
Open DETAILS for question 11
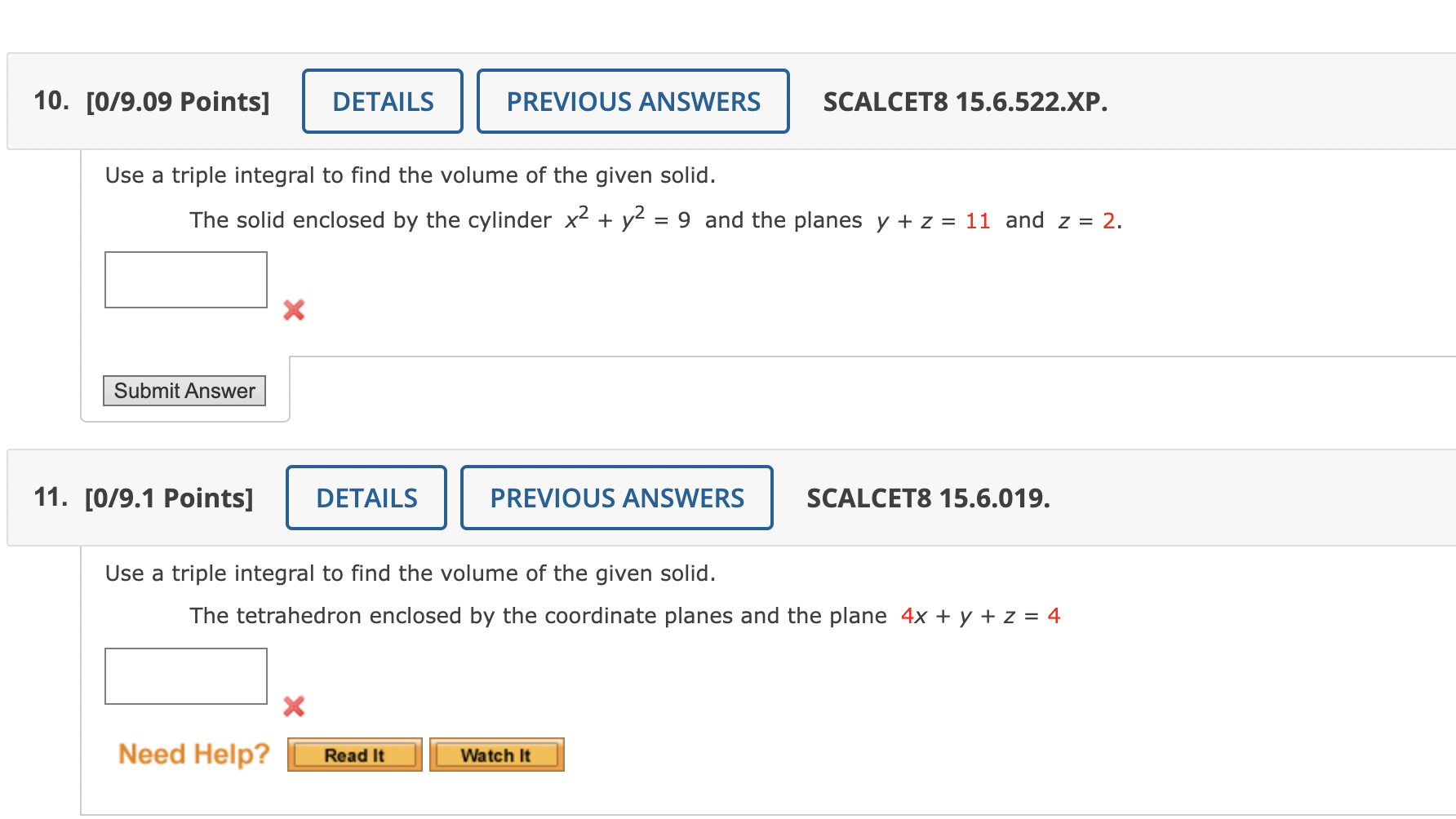point(366,498)
